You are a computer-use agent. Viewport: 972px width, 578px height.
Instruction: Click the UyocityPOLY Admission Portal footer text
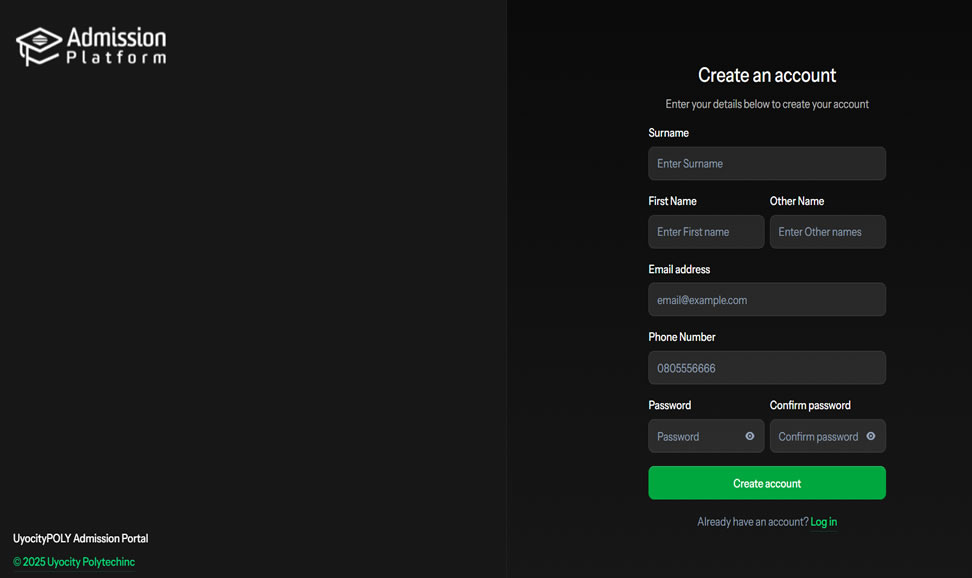point(80,538)
